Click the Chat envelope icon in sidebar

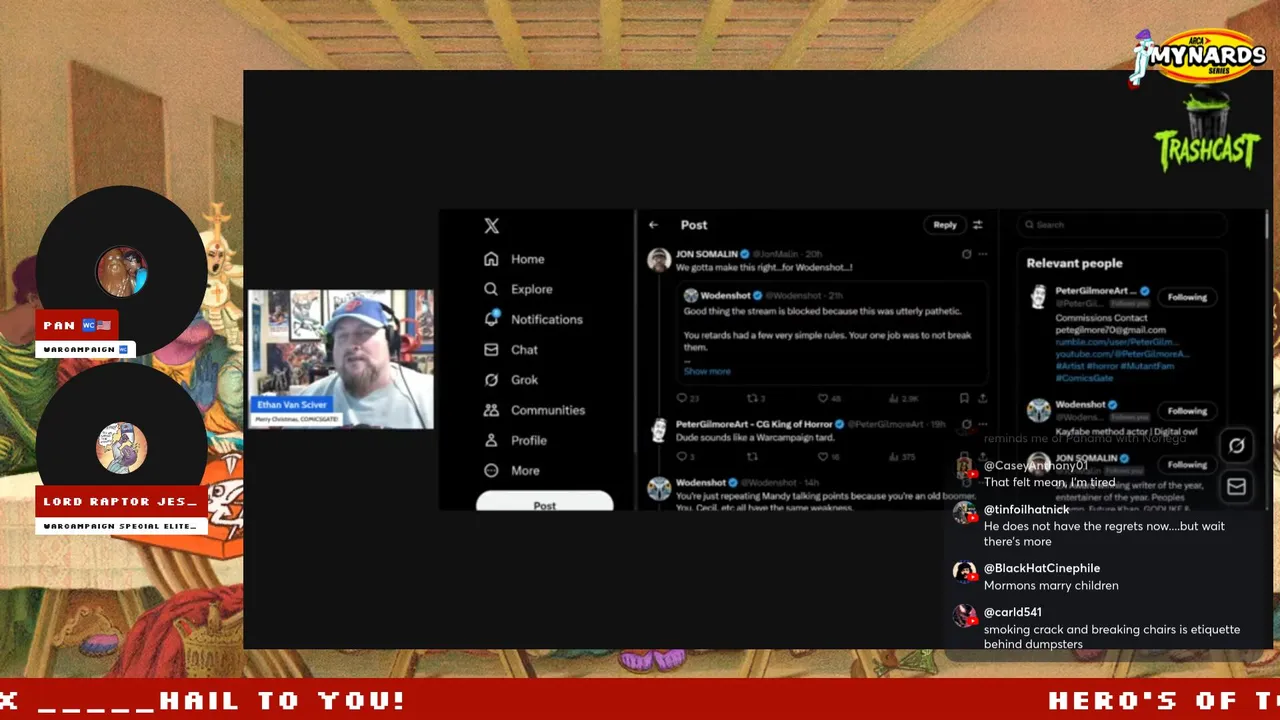(491, 350)
